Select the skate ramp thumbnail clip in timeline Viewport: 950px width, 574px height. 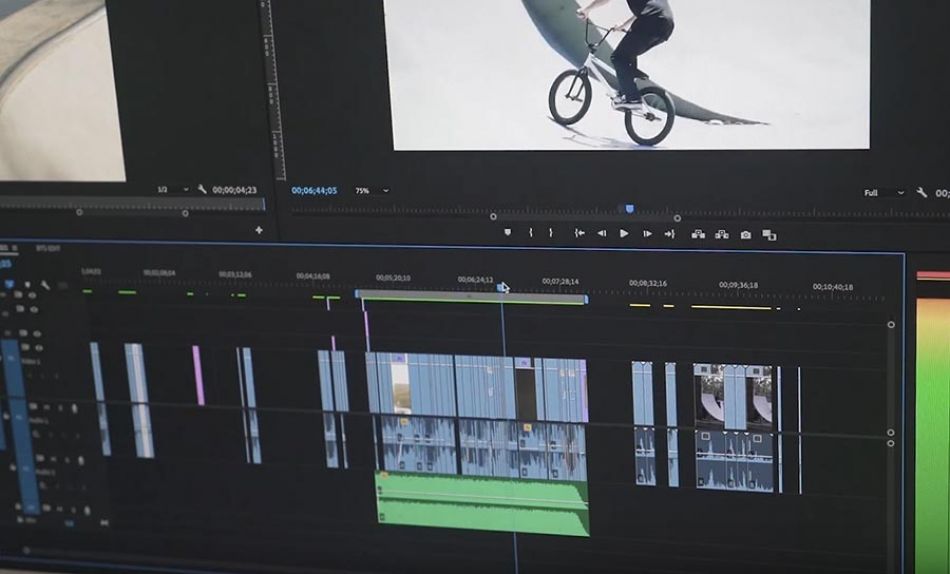[x=708, y=396]
